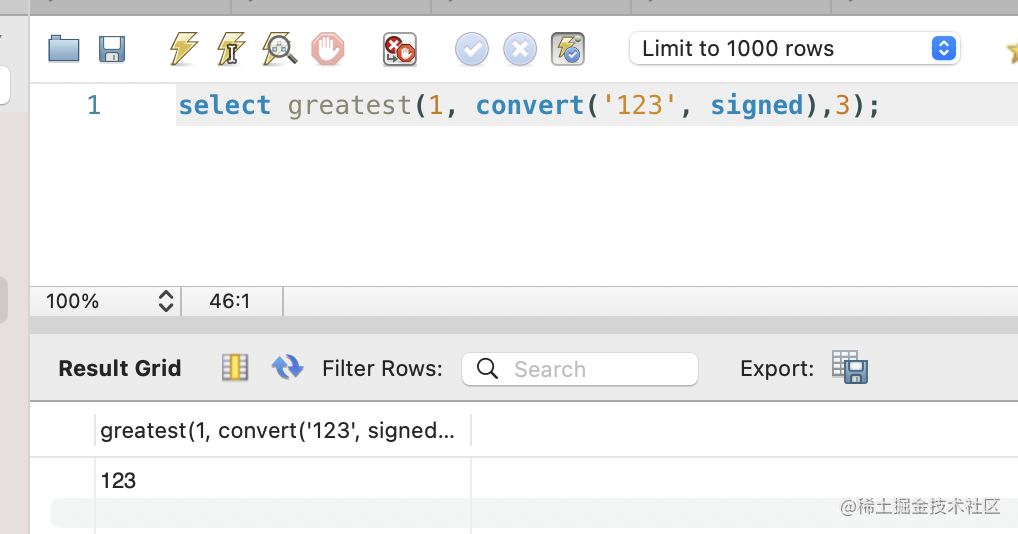Viewport: 1018px width, 534px height.
Task: Commit the transaction with the checkmark icon
Action: pyautogui.click(x=471, y=48)
